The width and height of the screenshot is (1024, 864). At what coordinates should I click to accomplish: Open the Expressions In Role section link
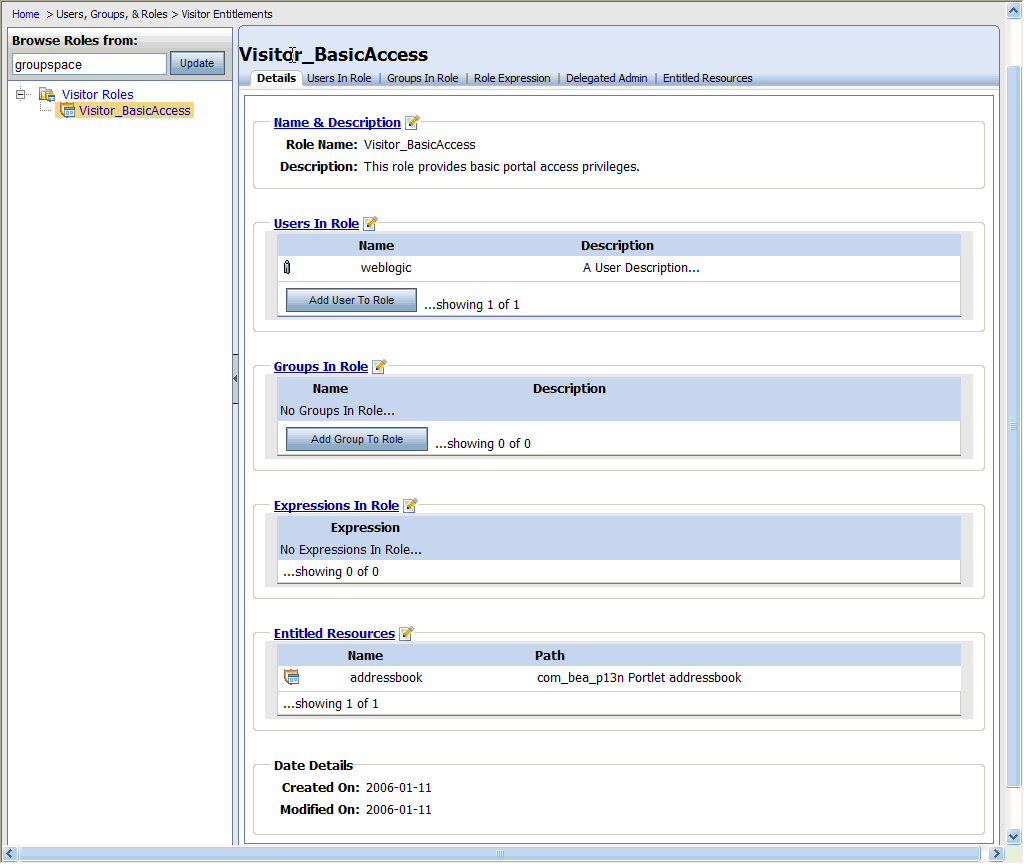[x=336, y=505]
